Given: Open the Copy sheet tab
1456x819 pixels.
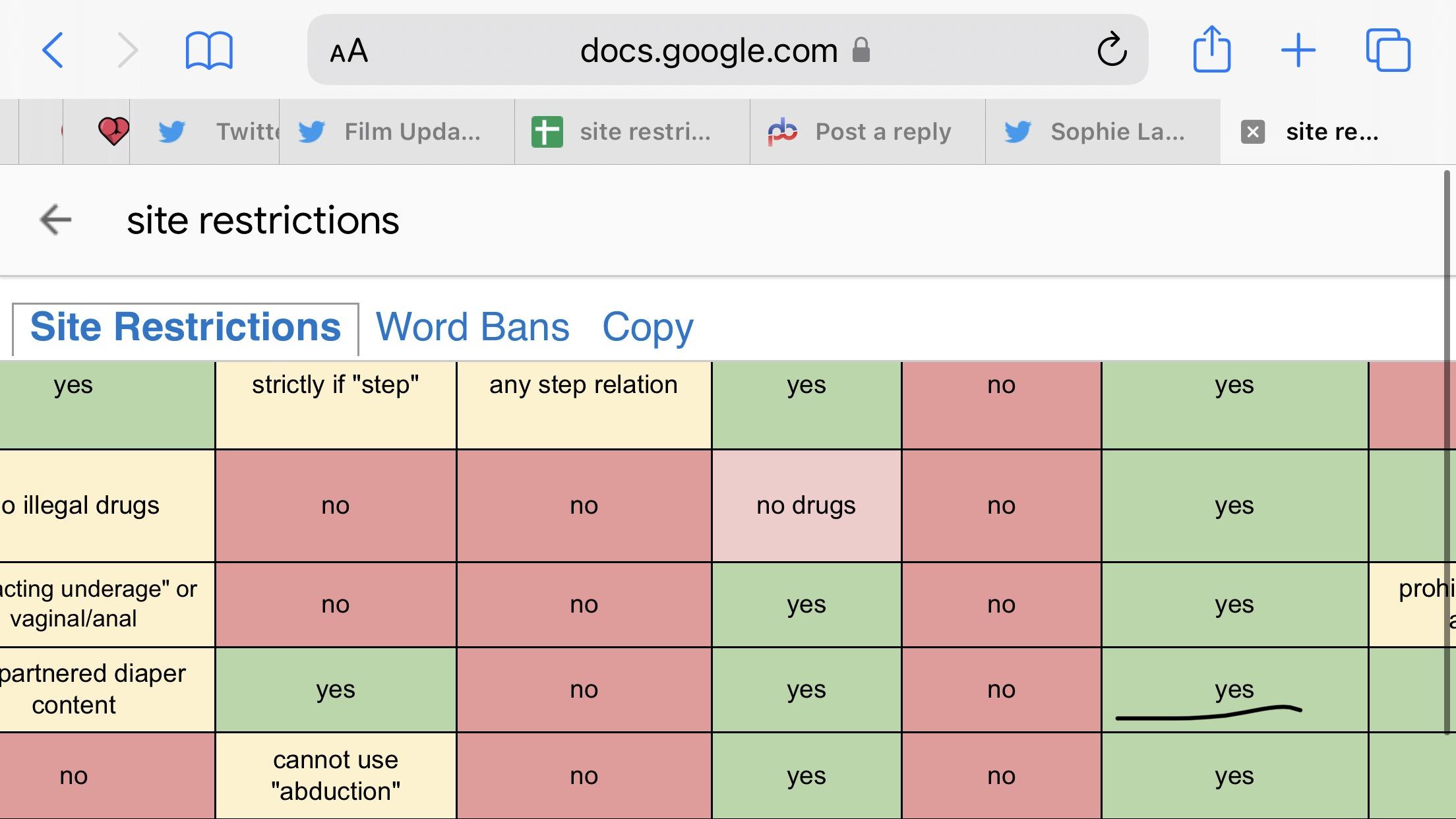Looking at the screenshot, I should pos(648,327).
